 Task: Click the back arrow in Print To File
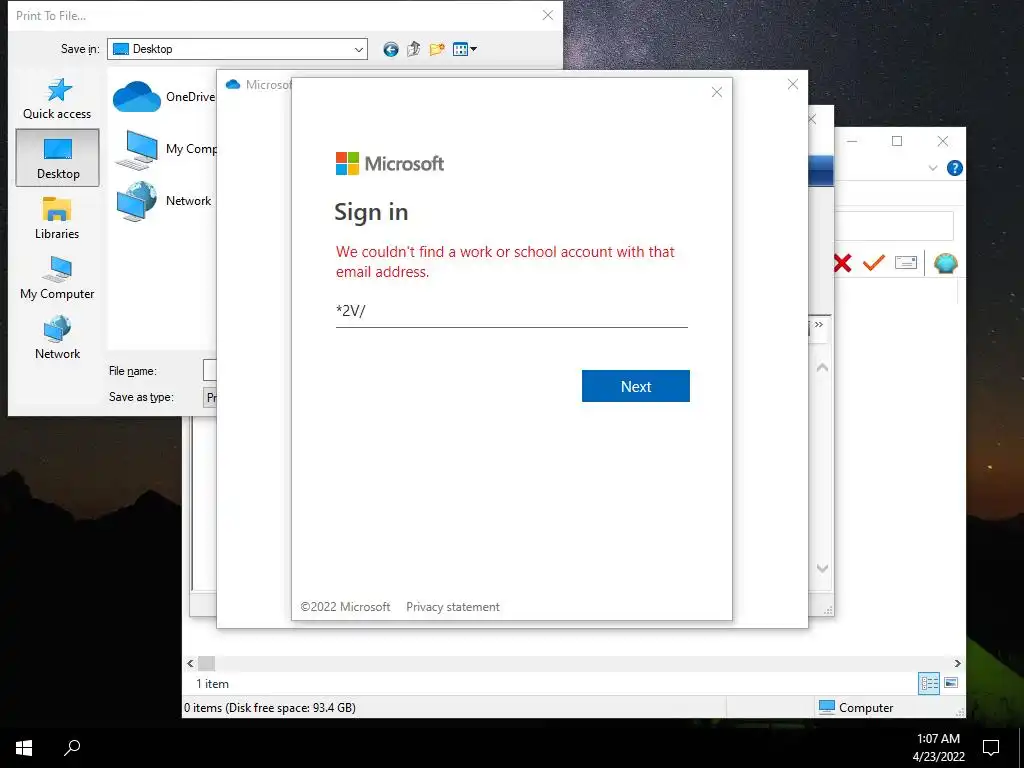coord(391,49)
